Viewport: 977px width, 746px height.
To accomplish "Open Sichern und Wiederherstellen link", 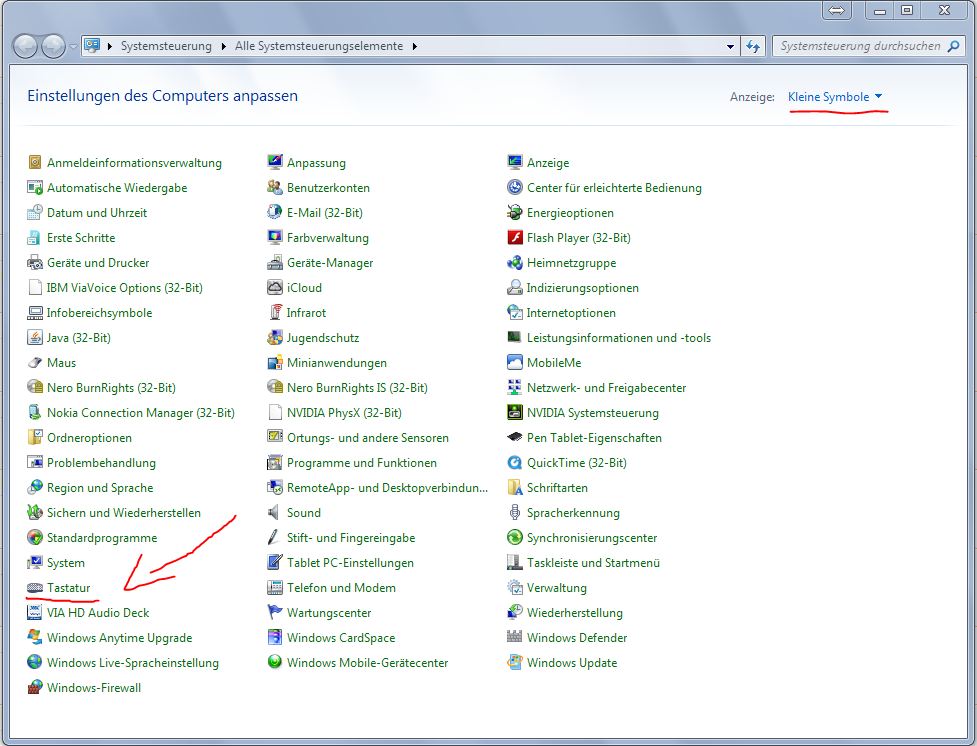I will click(124, 513).
